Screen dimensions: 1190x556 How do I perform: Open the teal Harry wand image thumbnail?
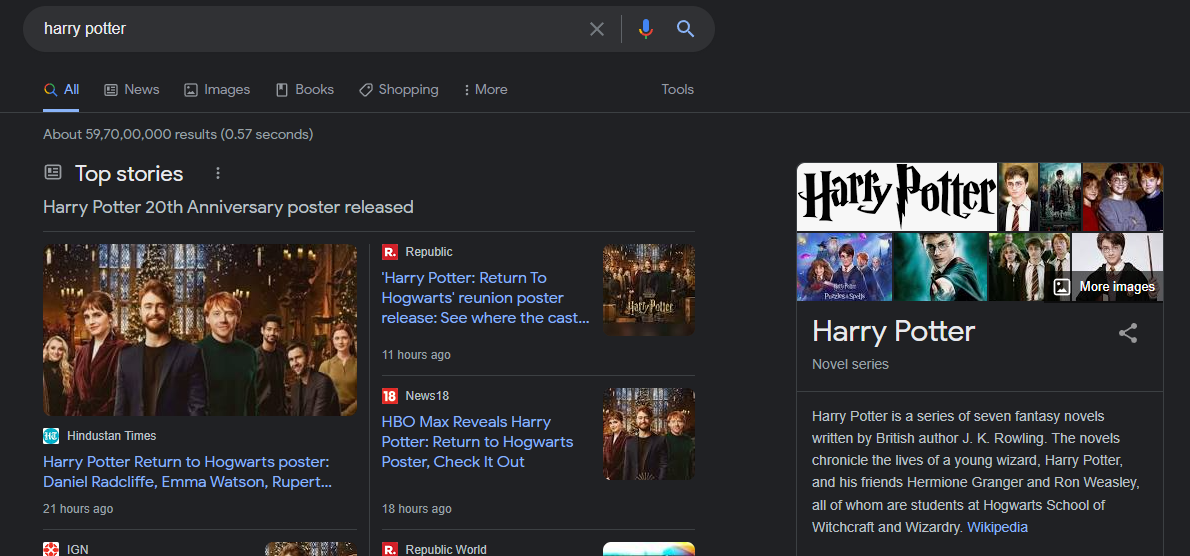coord(940,267)
